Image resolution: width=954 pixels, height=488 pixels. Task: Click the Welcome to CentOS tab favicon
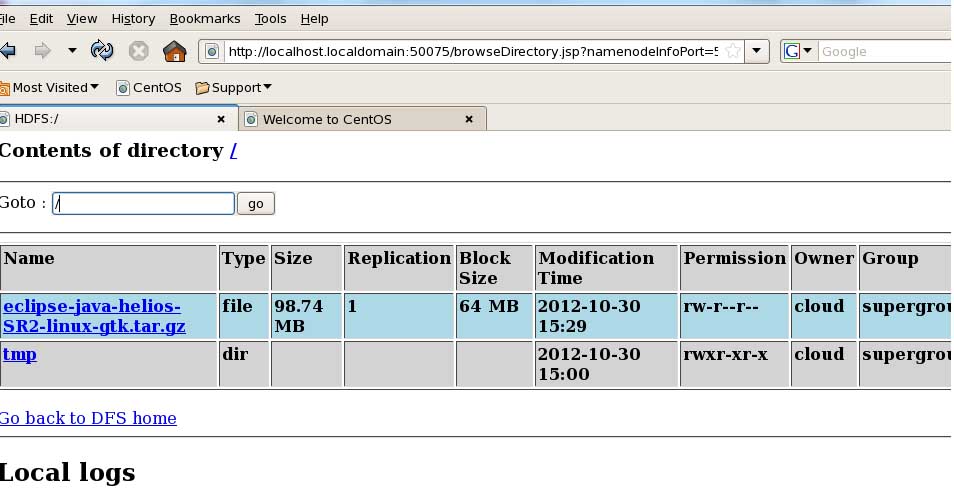tap(250, 120)
